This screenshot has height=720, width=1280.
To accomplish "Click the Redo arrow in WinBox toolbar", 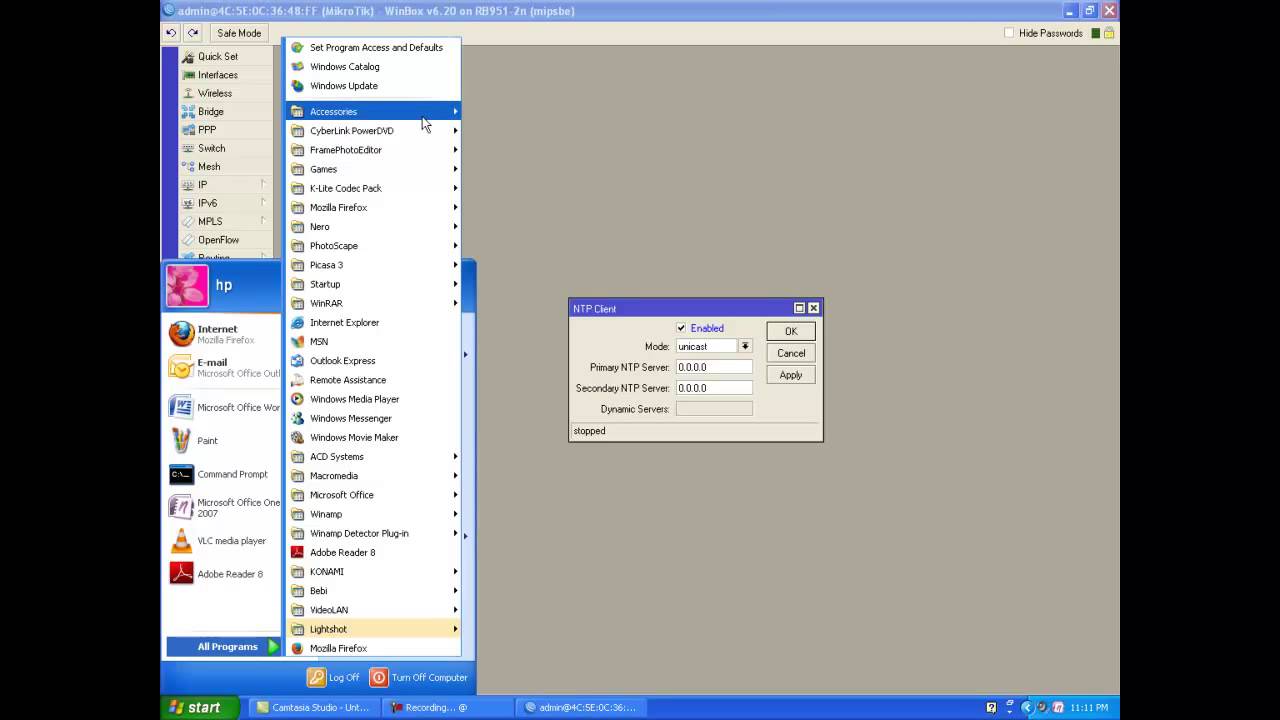I will click(x=193, y=33).
